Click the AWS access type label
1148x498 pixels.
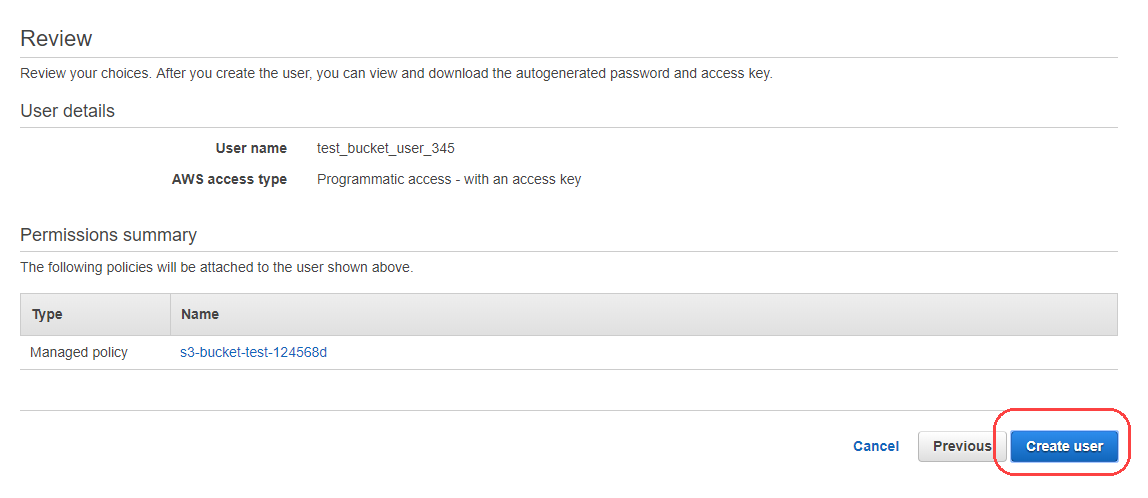(x=229, y=179)
